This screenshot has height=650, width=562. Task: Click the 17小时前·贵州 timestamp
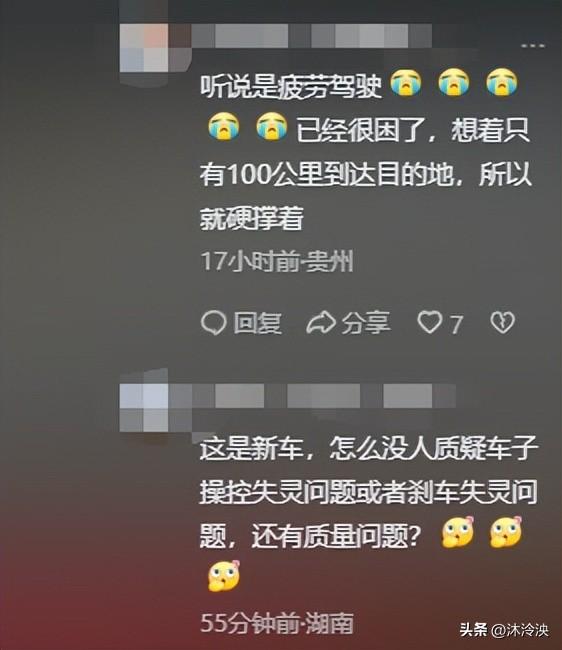click(277, 262)
